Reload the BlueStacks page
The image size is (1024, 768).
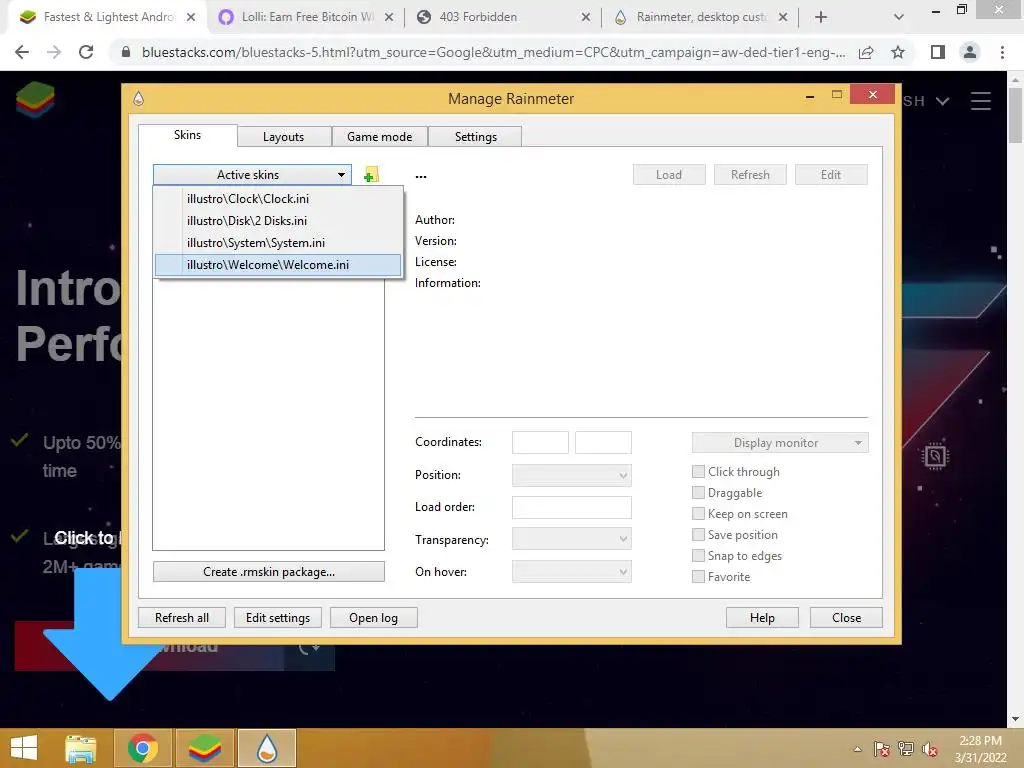click(86, 52)
